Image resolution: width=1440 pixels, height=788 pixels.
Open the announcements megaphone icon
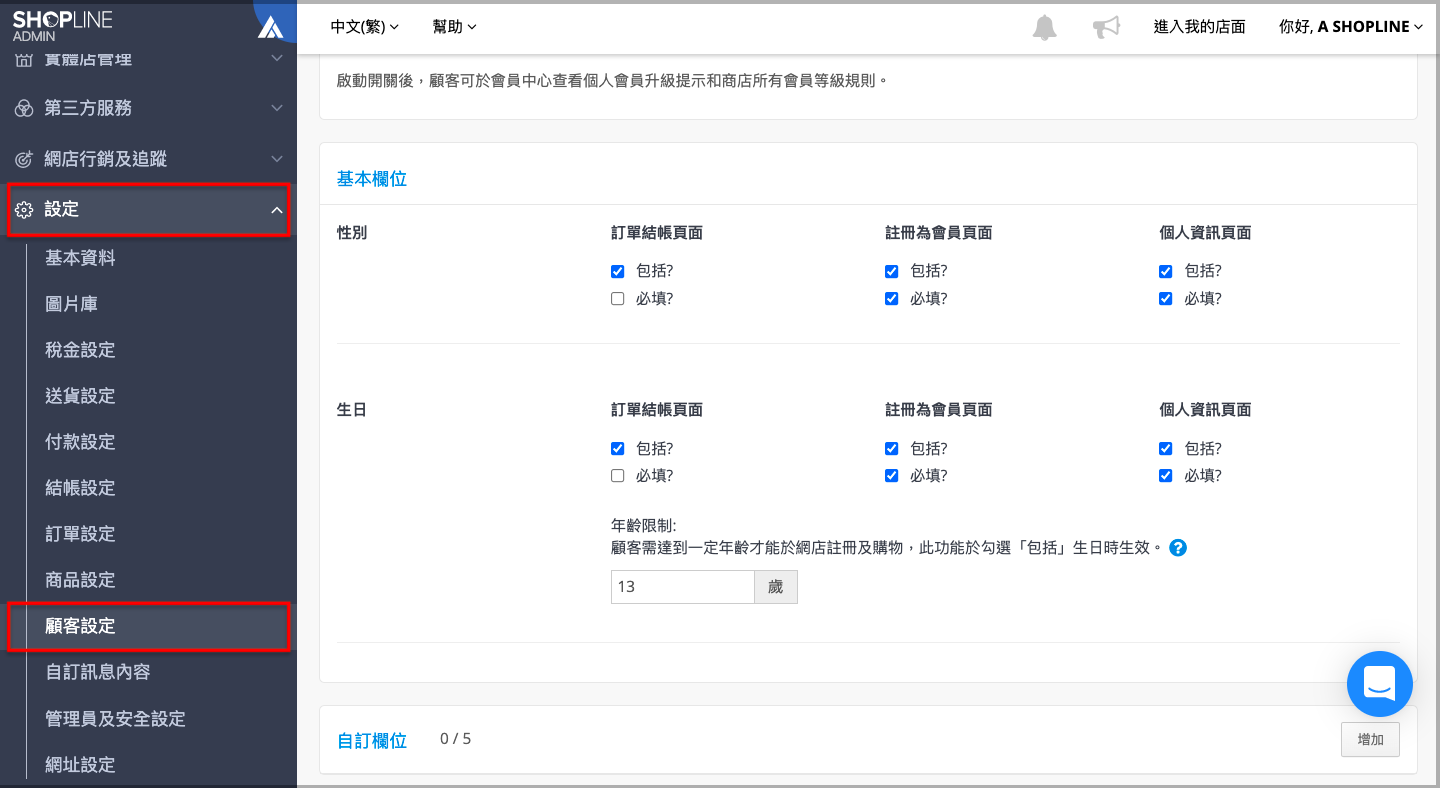pyautogui.click(x=1106, y=27)
